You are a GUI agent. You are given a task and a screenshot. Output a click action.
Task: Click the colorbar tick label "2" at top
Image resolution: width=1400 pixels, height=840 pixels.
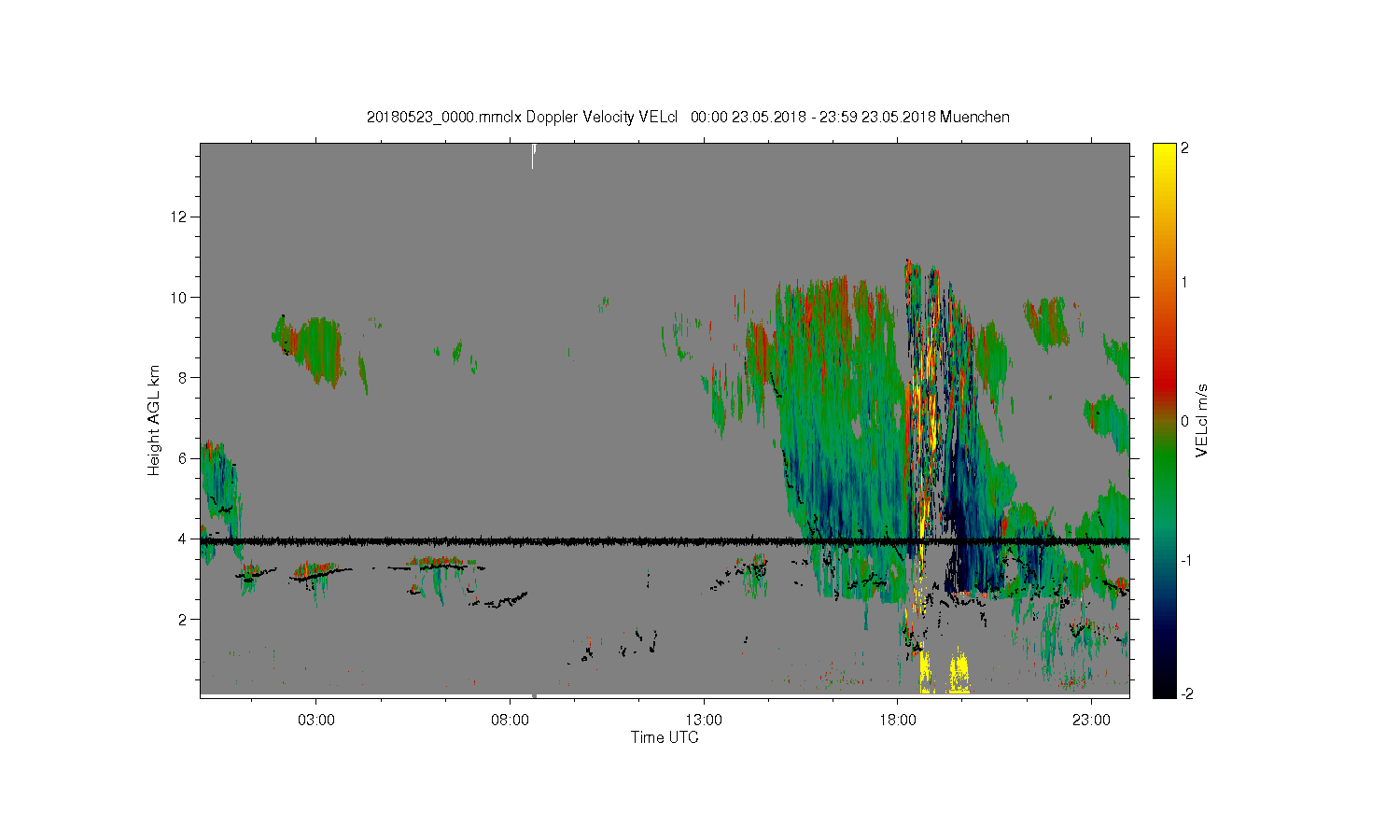click(x=1185, y=148)
